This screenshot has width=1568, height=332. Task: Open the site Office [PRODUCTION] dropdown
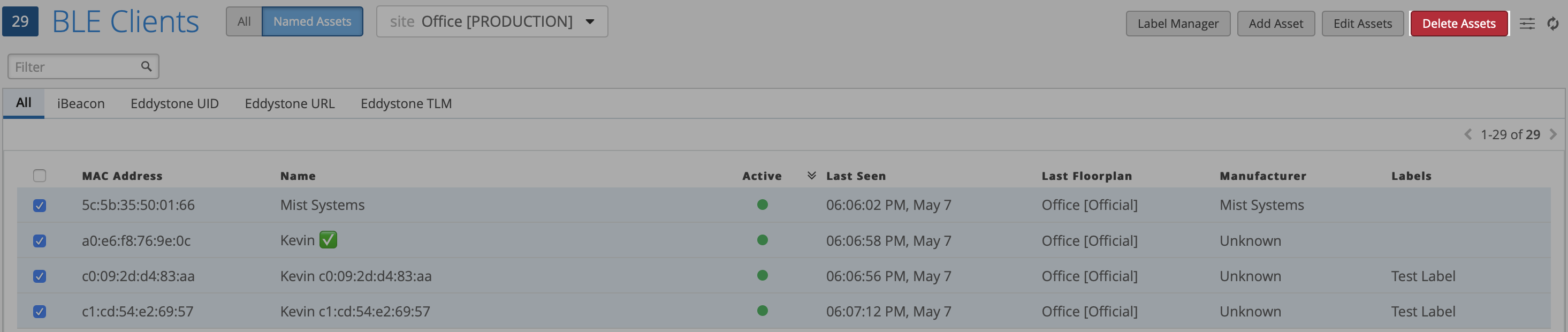(492, 22)
